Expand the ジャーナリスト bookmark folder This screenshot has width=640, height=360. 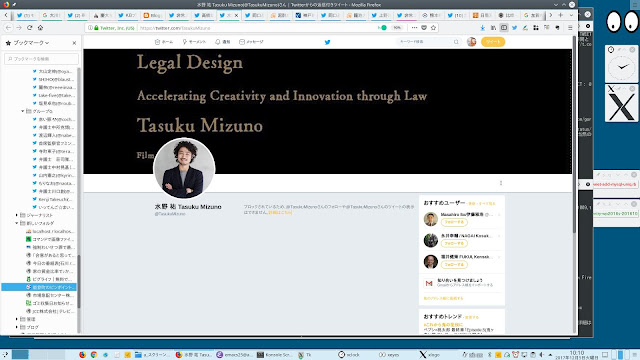[17, 215]
